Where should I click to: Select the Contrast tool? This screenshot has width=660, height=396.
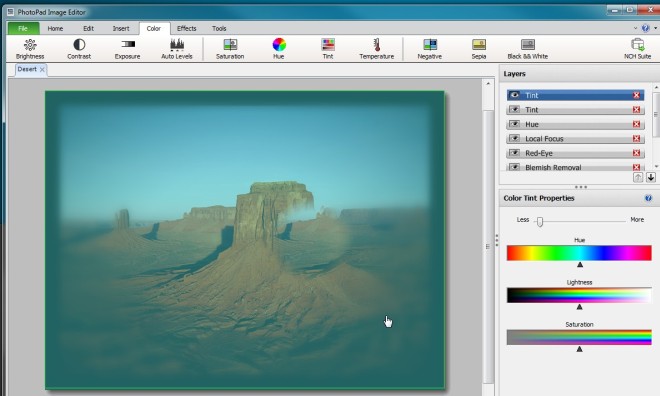[x=79, y=49]
